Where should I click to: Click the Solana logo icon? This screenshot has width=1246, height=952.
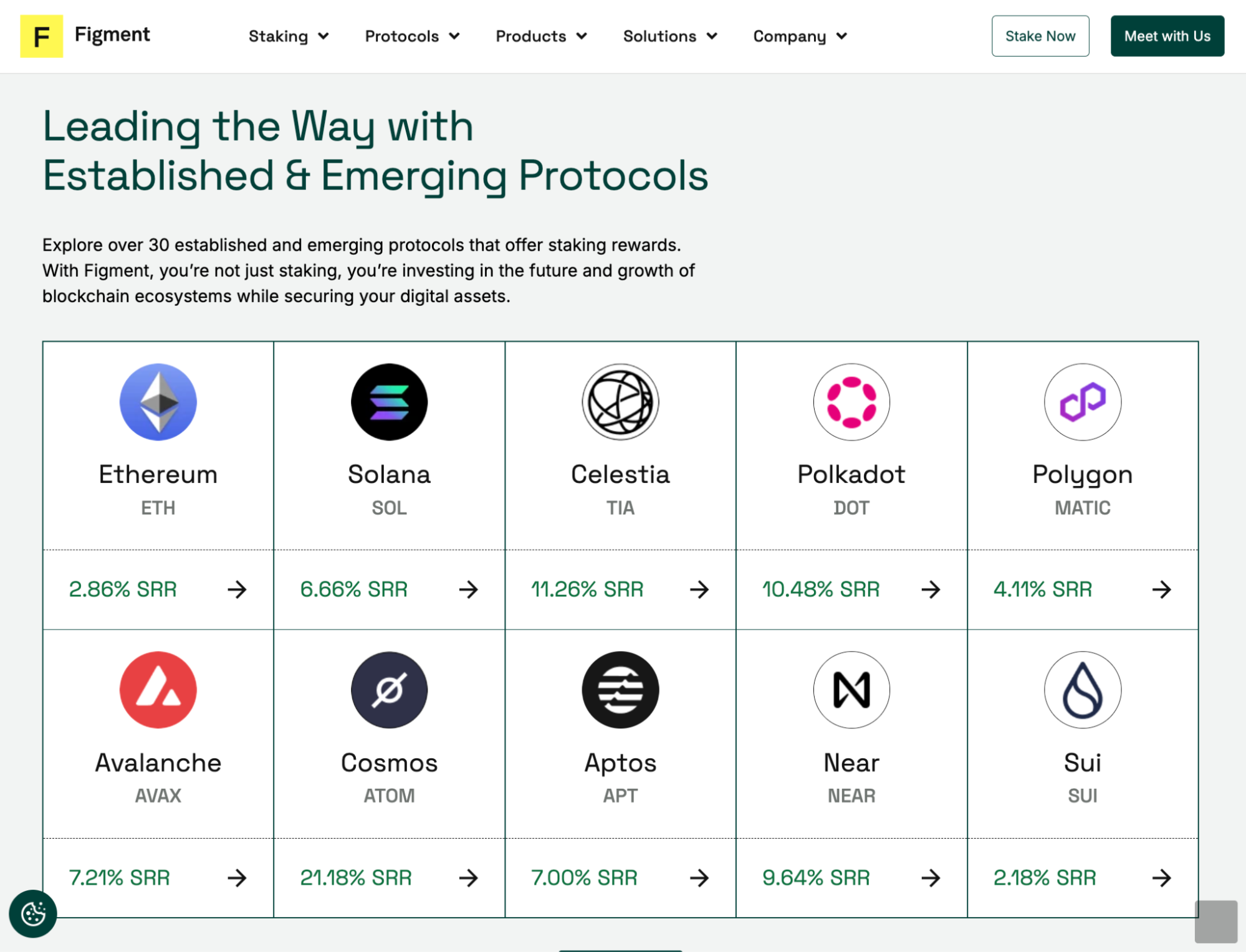pos(389,402)
